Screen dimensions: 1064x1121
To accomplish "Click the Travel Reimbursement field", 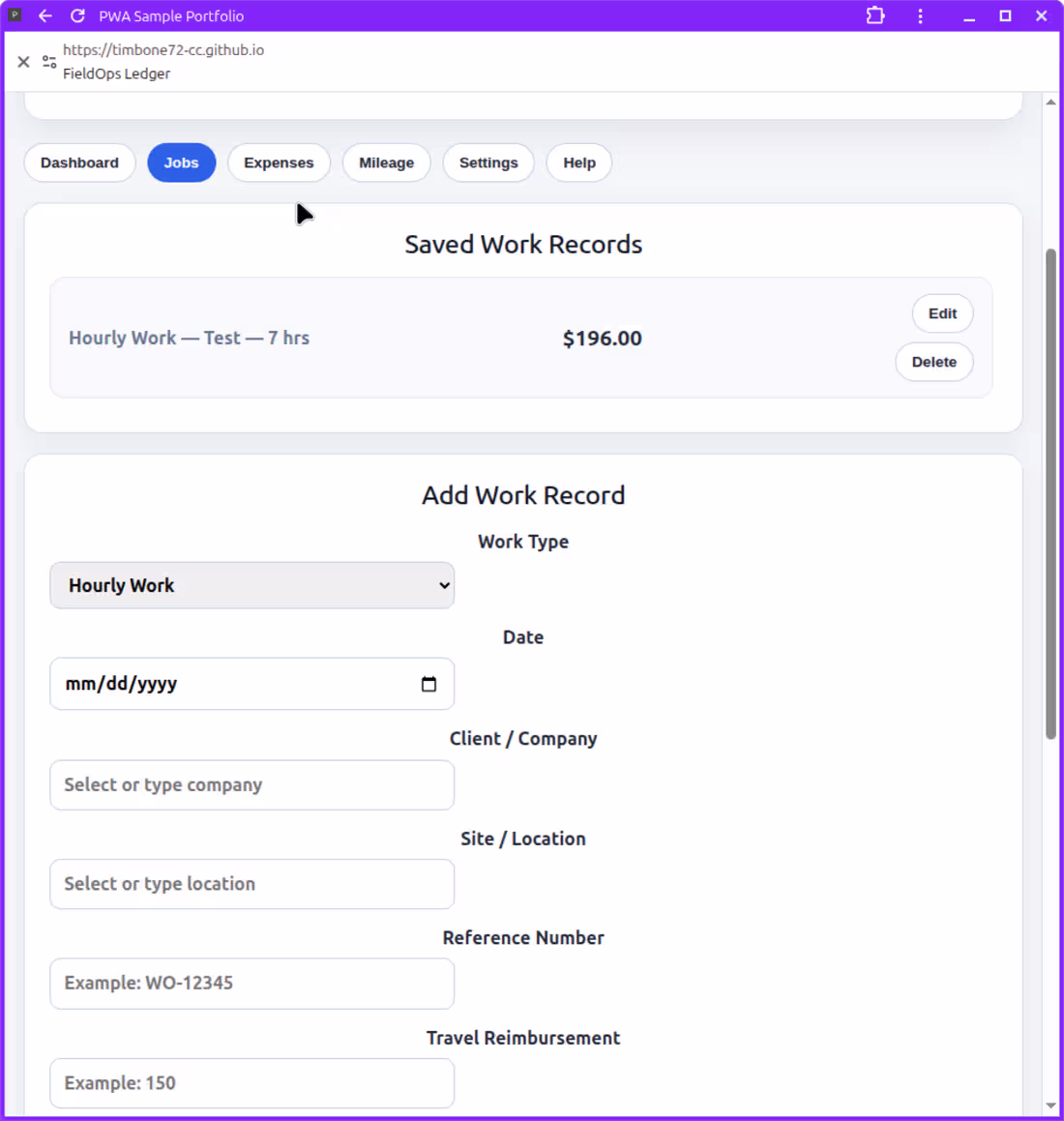I will click(251, 1084).
